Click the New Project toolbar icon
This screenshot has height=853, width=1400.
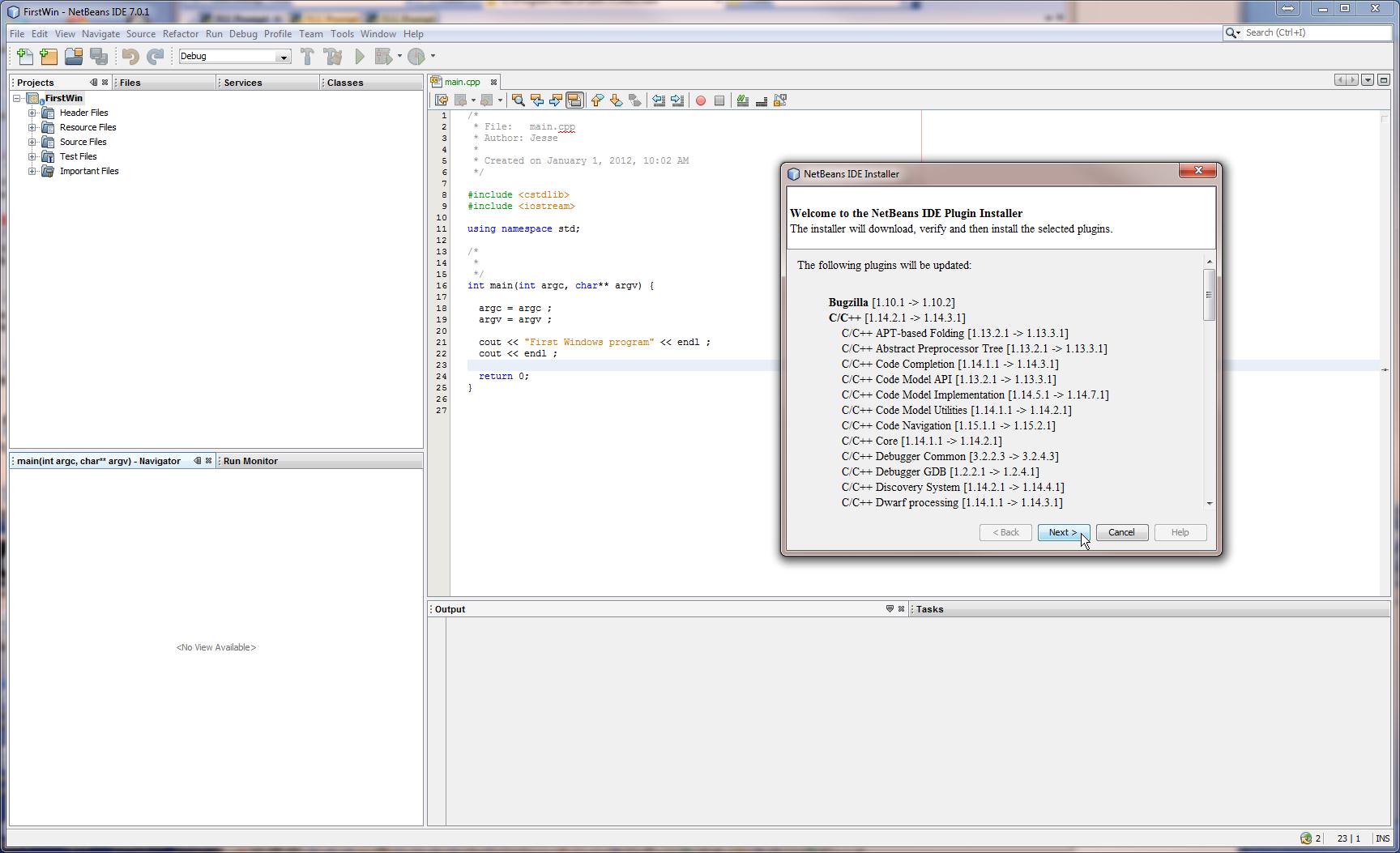(49, 56)
